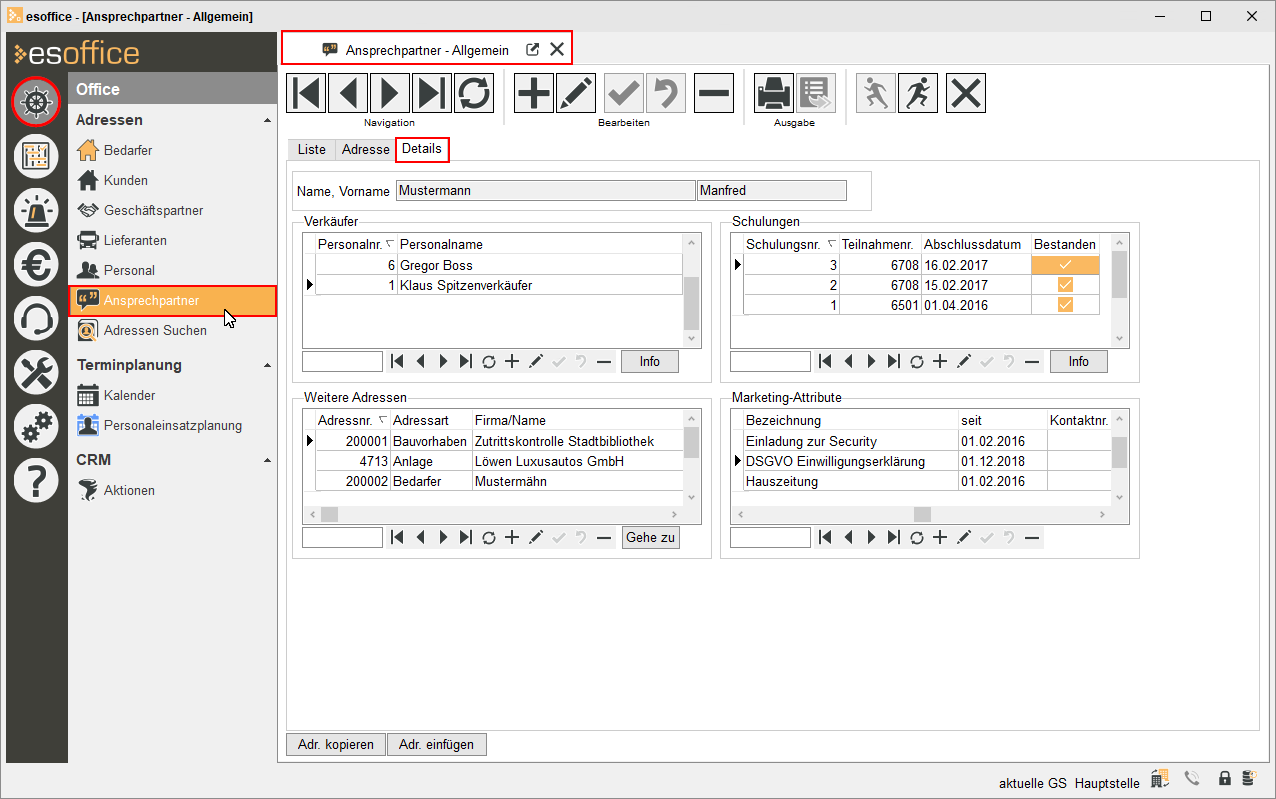
Task: Add a new entry in the Verkäufer grid
Action: [512, 362]
